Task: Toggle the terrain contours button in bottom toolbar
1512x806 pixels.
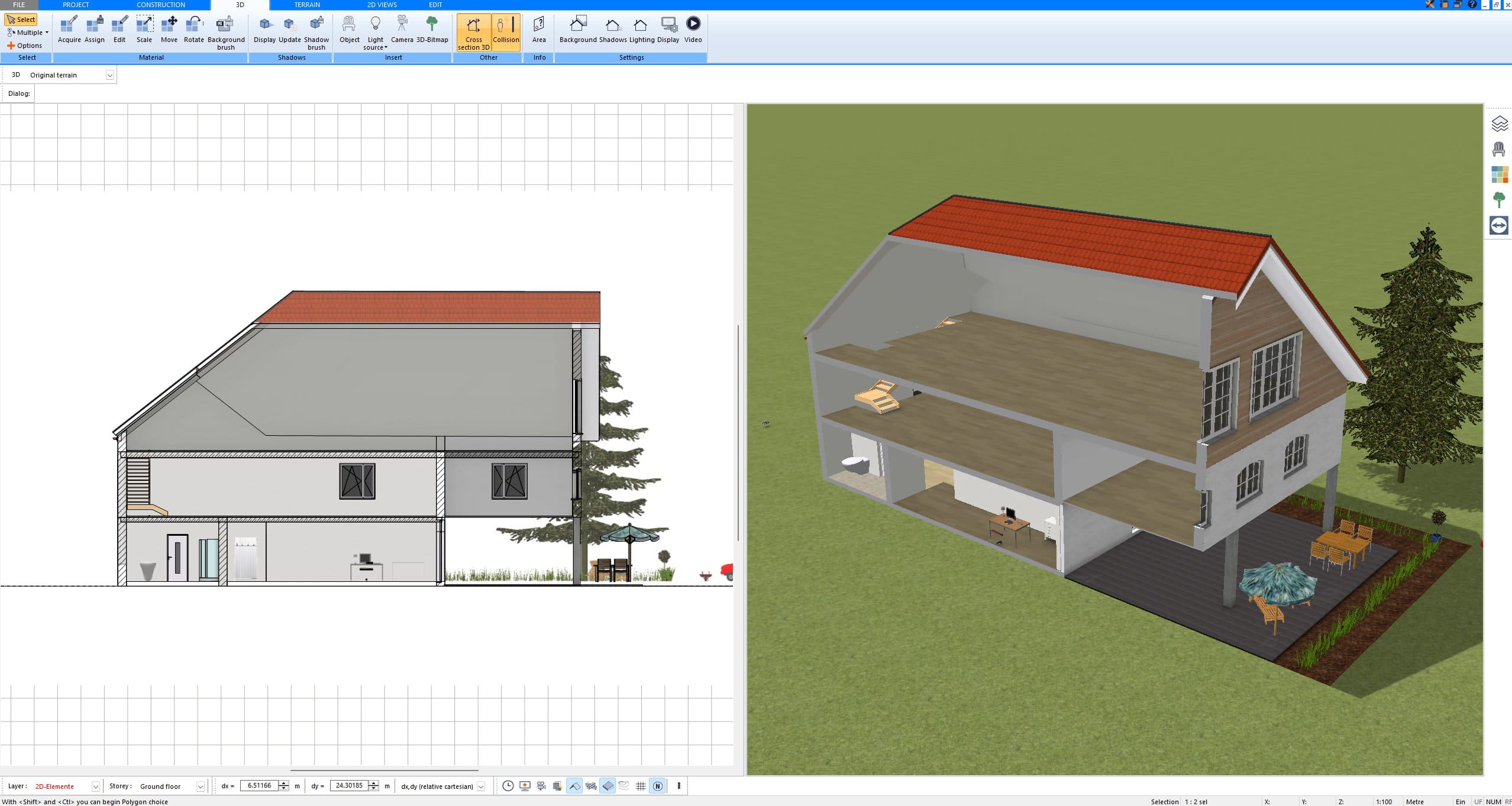Action: (x=624, y=786)
